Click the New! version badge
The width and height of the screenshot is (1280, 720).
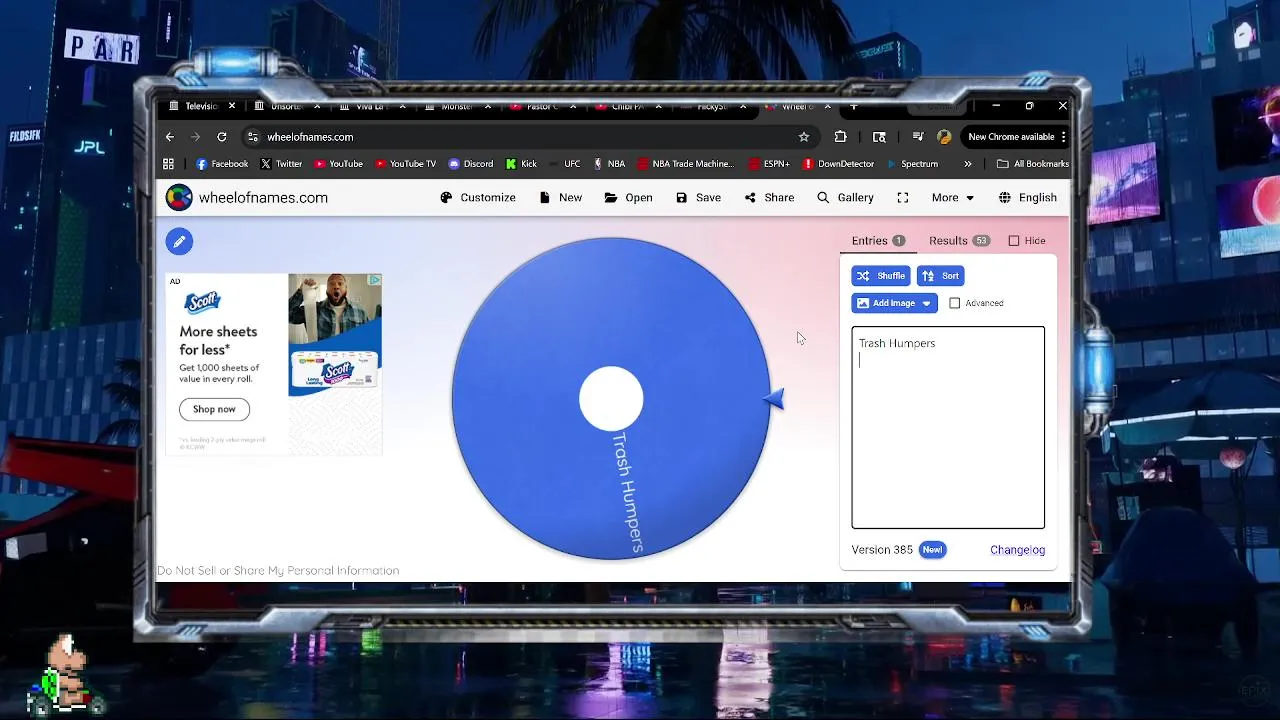[932, 550]
